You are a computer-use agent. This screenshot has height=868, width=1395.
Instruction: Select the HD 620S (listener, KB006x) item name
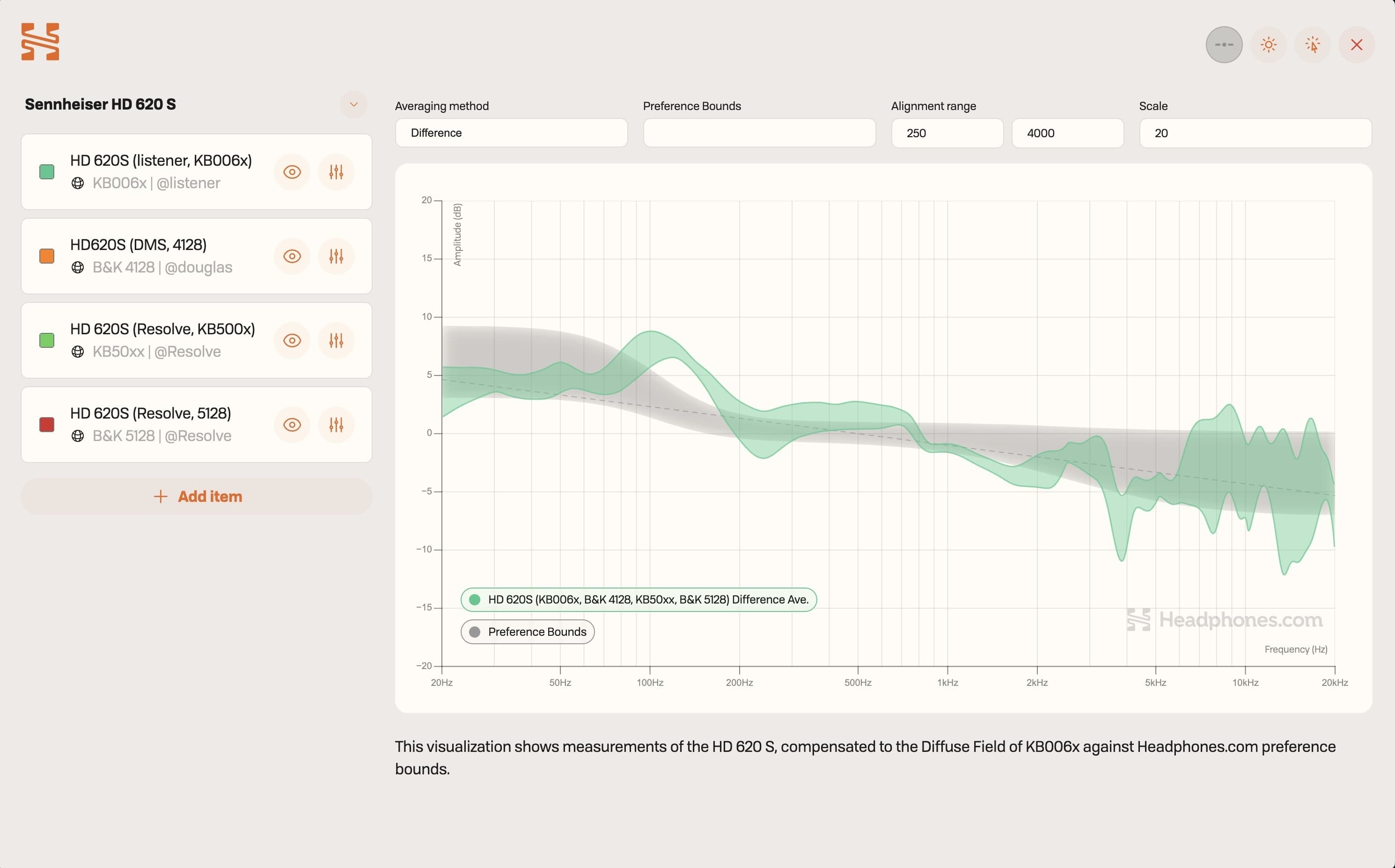click(161, 161)
